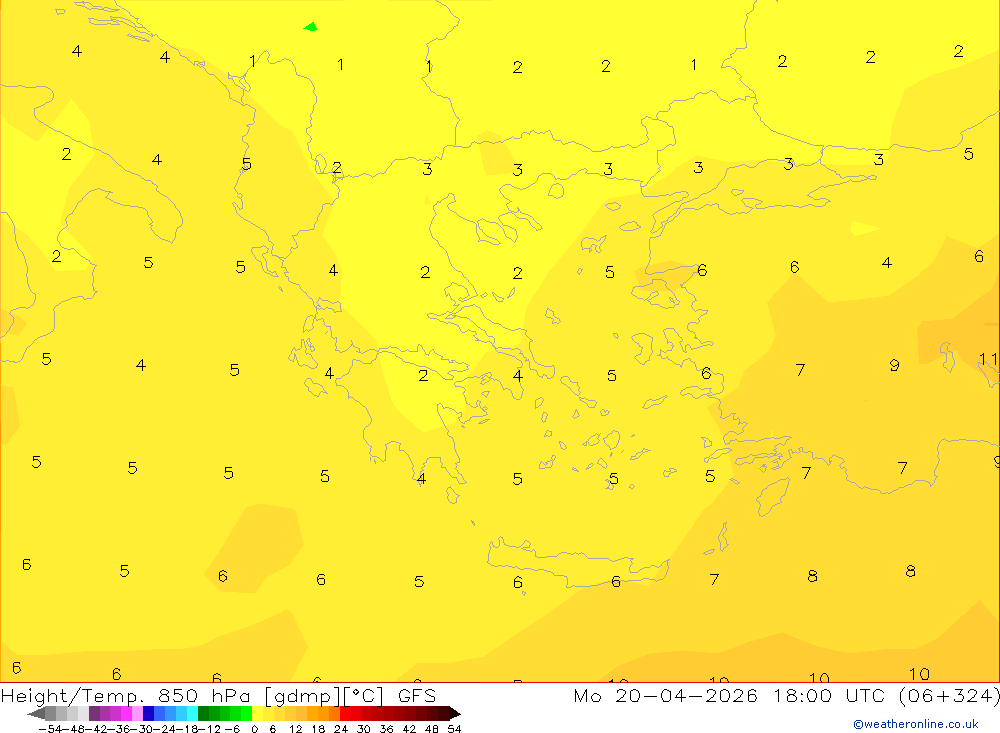Click the 'Height/Temp. 850 hPa' title text

[x=126, y=696]
